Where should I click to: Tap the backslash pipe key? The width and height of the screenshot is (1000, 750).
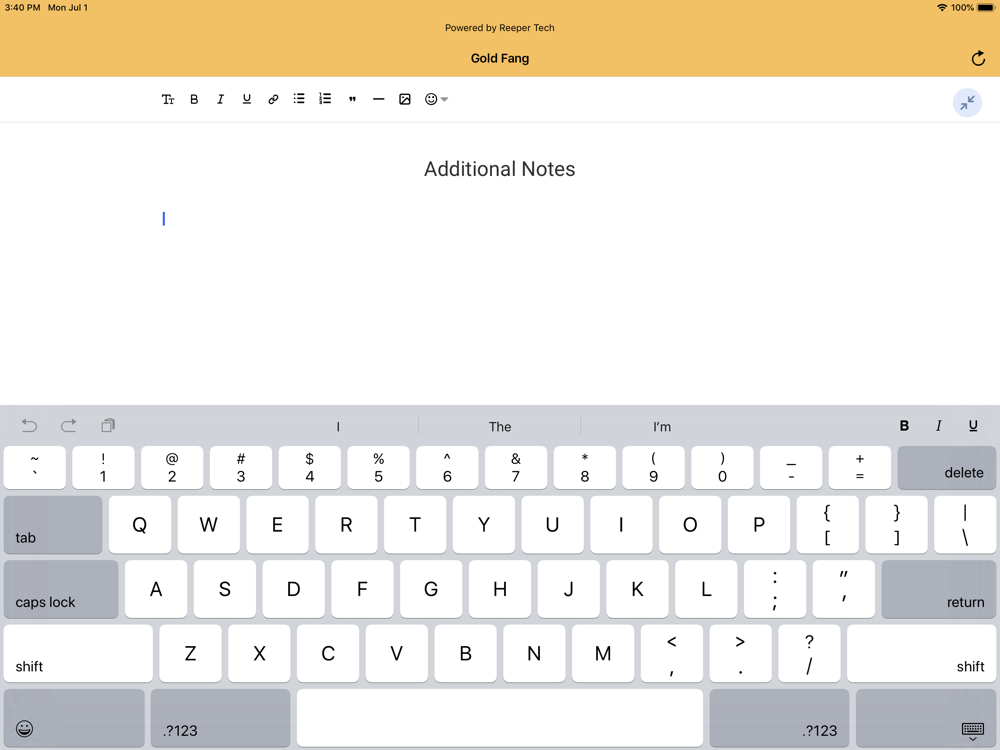(965, 525)
